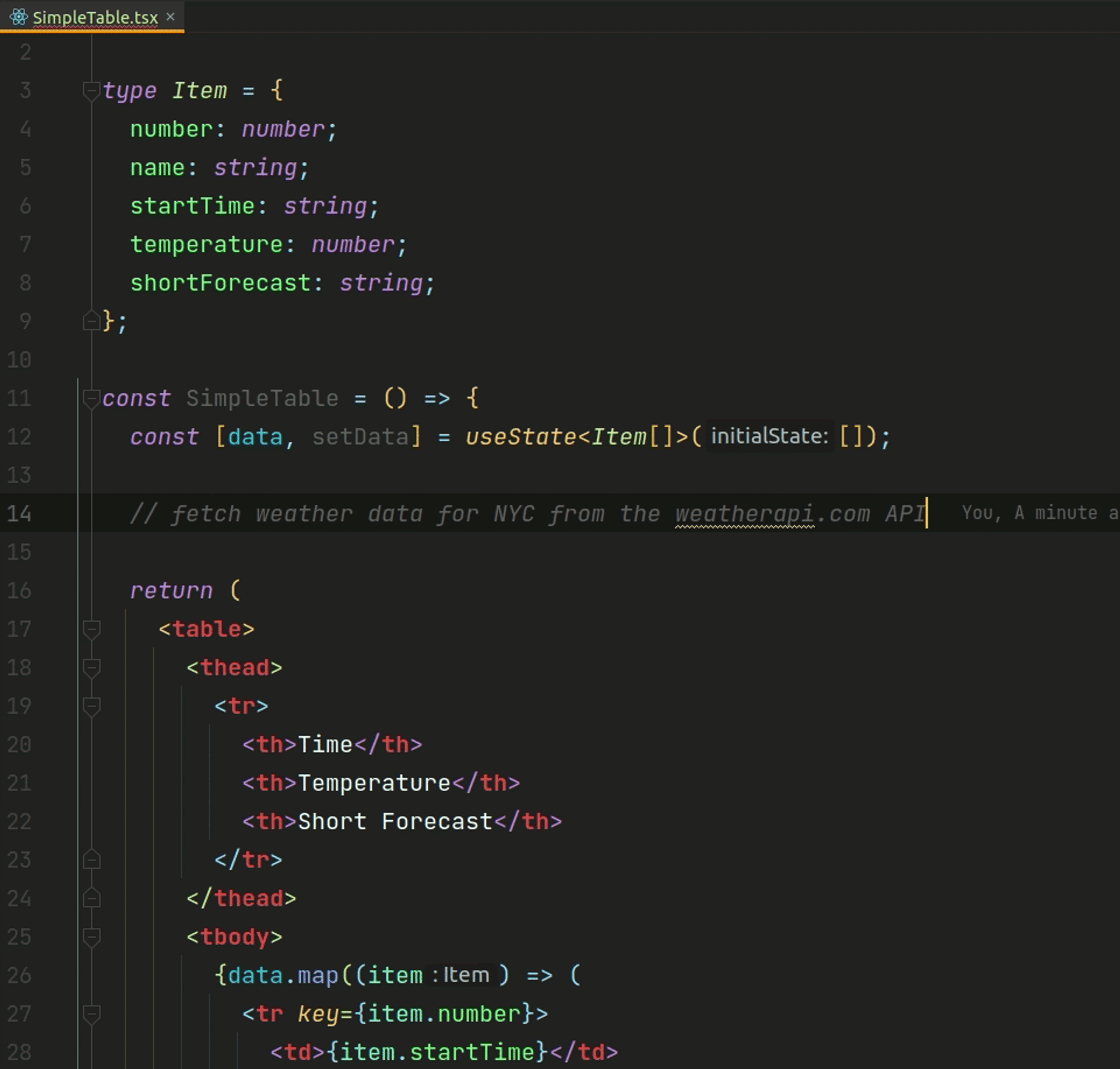Collapse the type Item fold marker

[91, 90]
